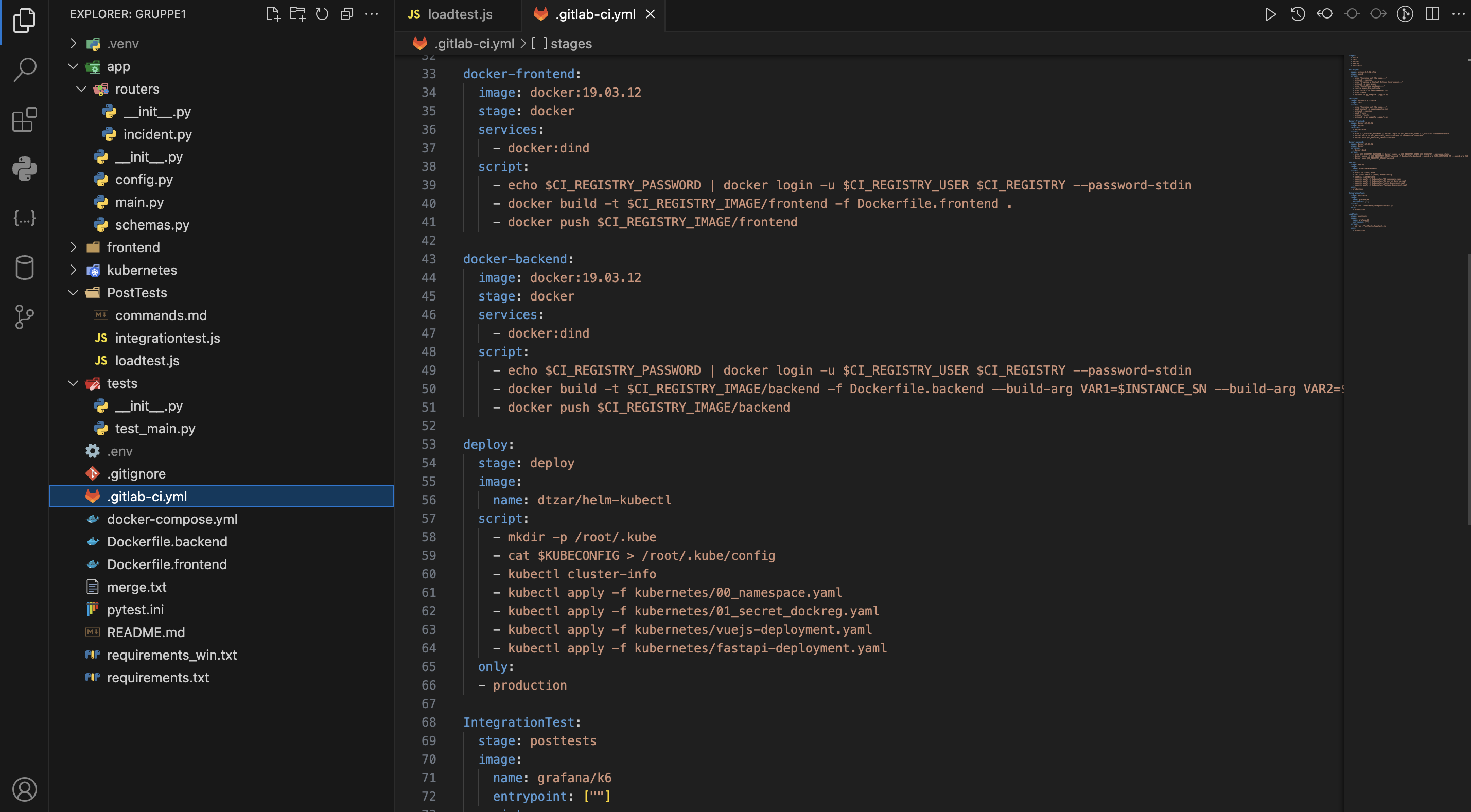Click the commit circle icon in editor toolbar
The image size is (1471, 812).
1351,14
